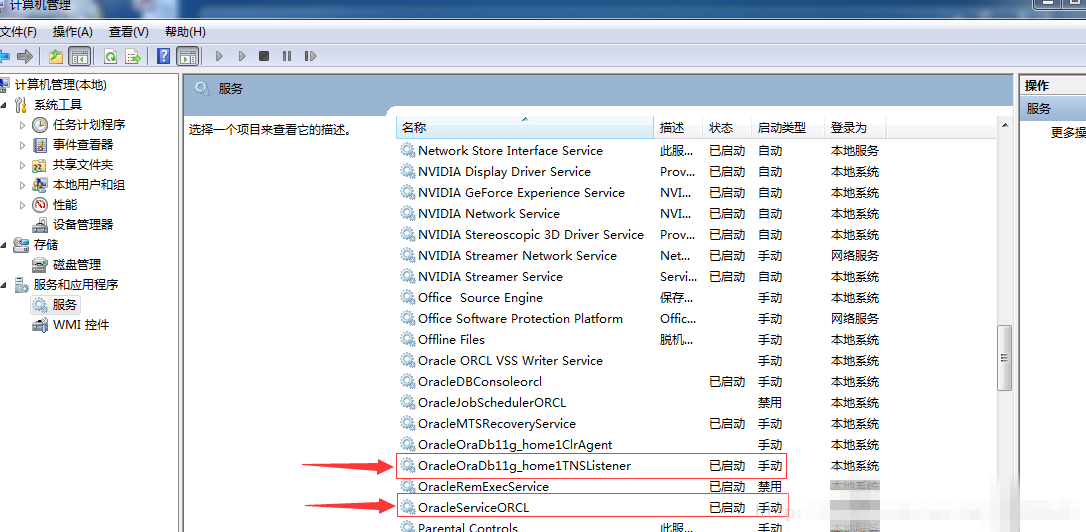Select 设备管理器 in the tree

82,225
